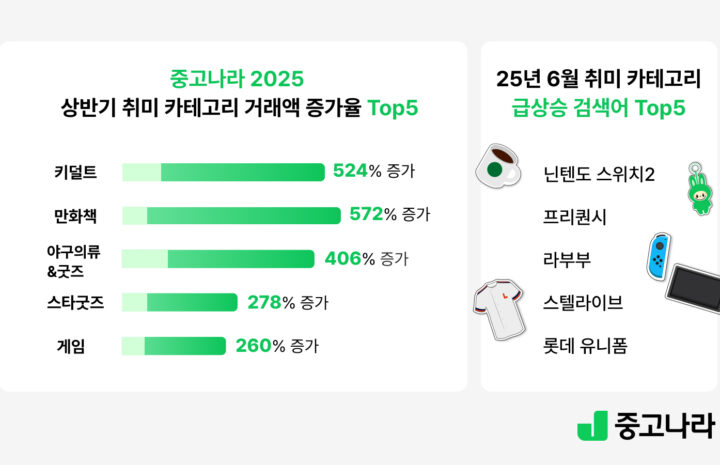This screenshot has width=720, height=465.
Task: Open the 라부부 search keyword
Action: pyautogui.click(x=567, y=260)
